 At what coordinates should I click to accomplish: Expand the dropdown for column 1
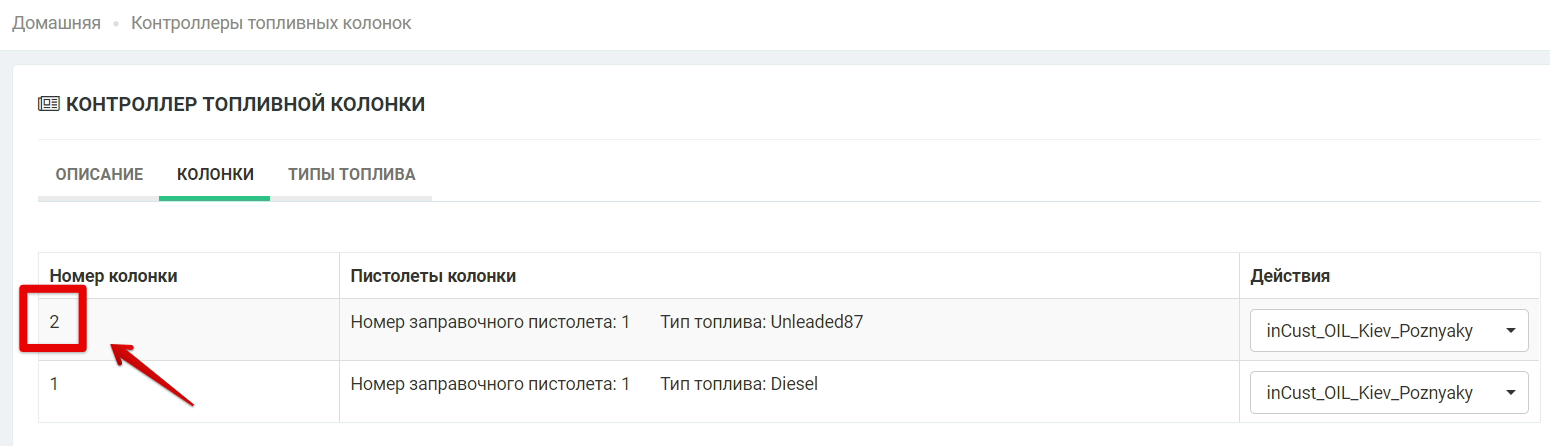coord(1388,393)
